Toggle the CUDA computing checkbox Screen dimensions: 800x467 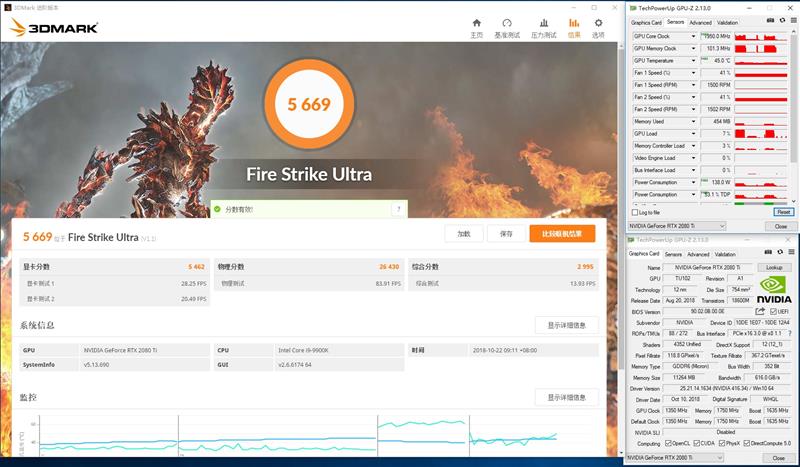coord(696,444)
